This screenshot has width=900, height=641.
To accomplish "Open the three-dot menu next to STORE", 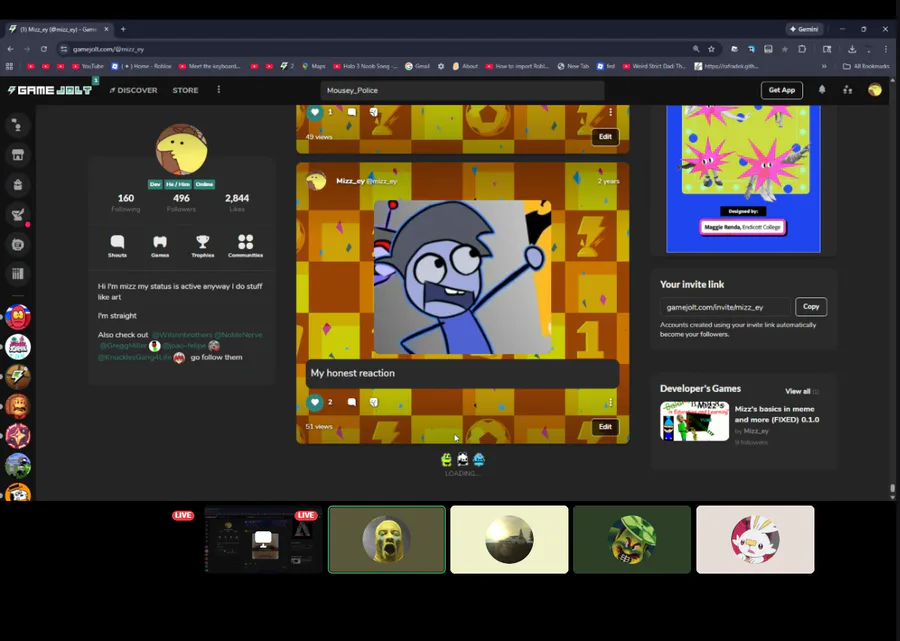I will pos(219,90).
